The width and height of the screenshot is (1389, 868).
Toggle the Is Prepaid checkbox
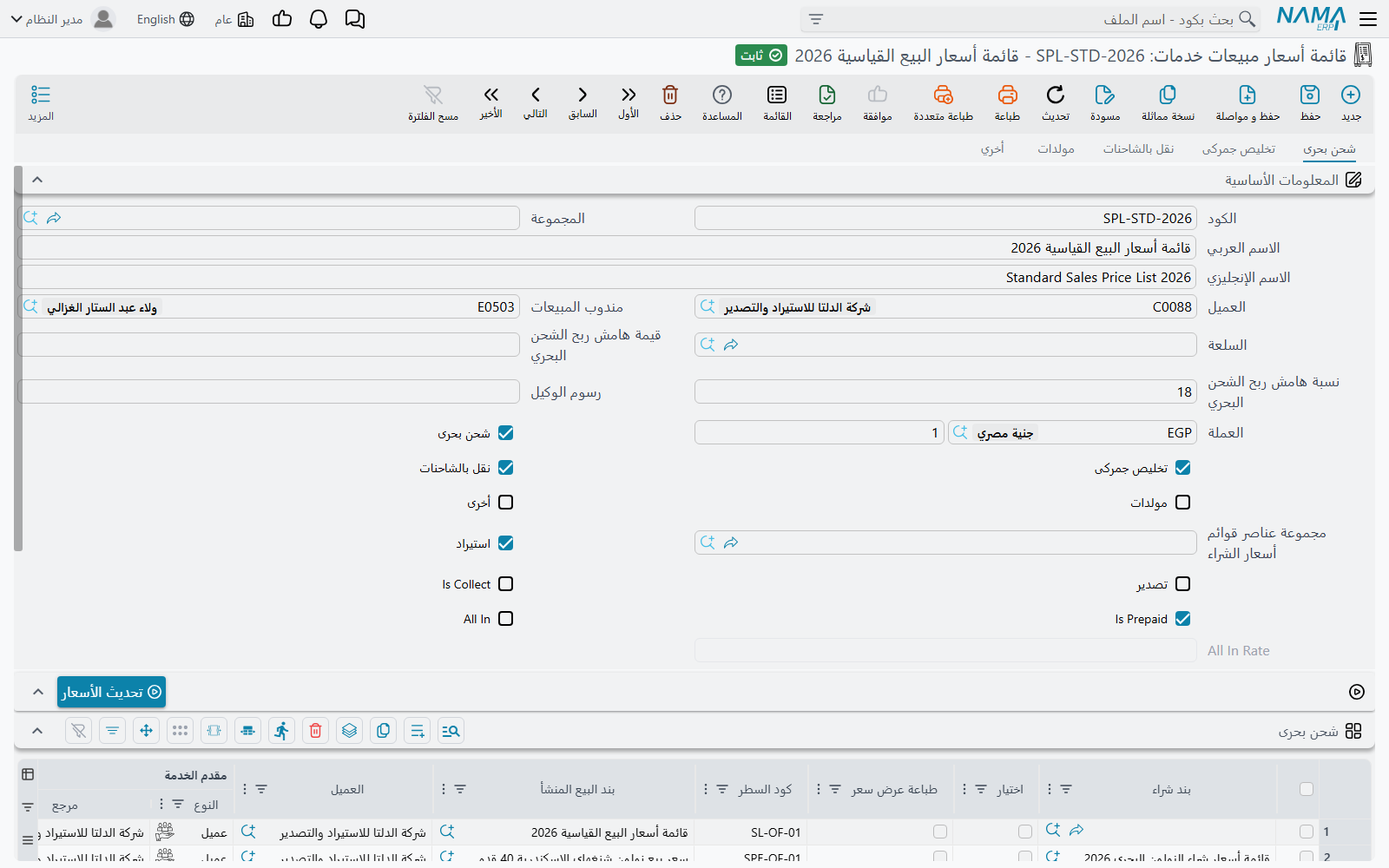click(x=1182, y=619)
